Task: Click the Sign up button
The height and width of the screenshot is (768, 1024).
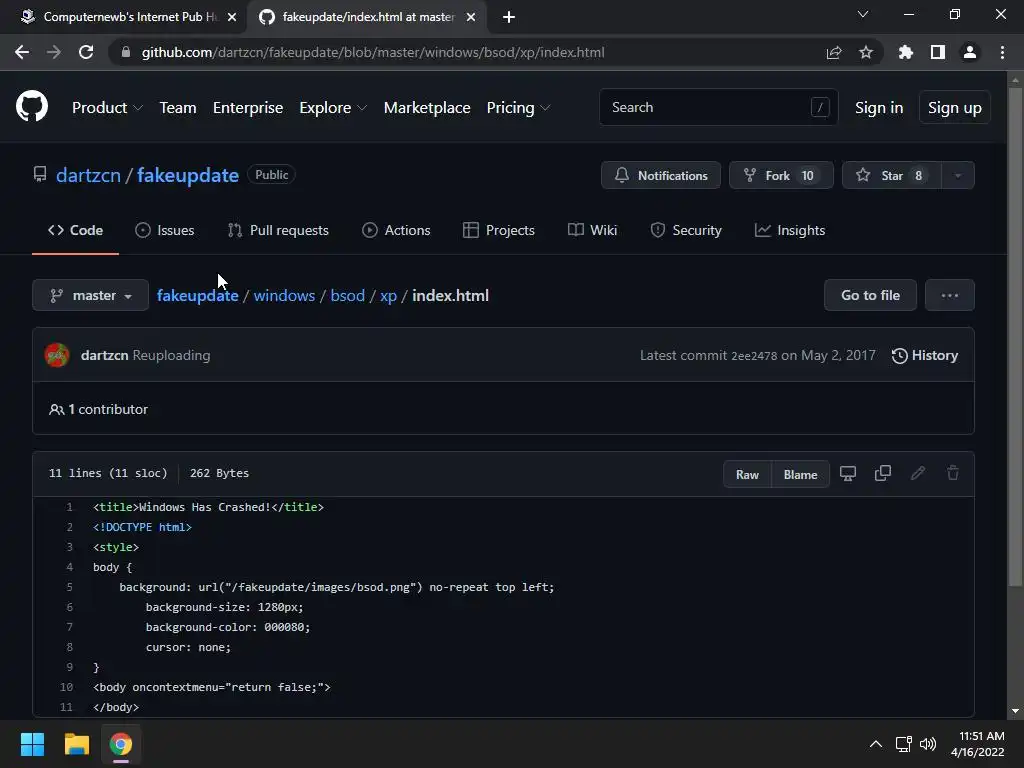Action: (955, 108)
